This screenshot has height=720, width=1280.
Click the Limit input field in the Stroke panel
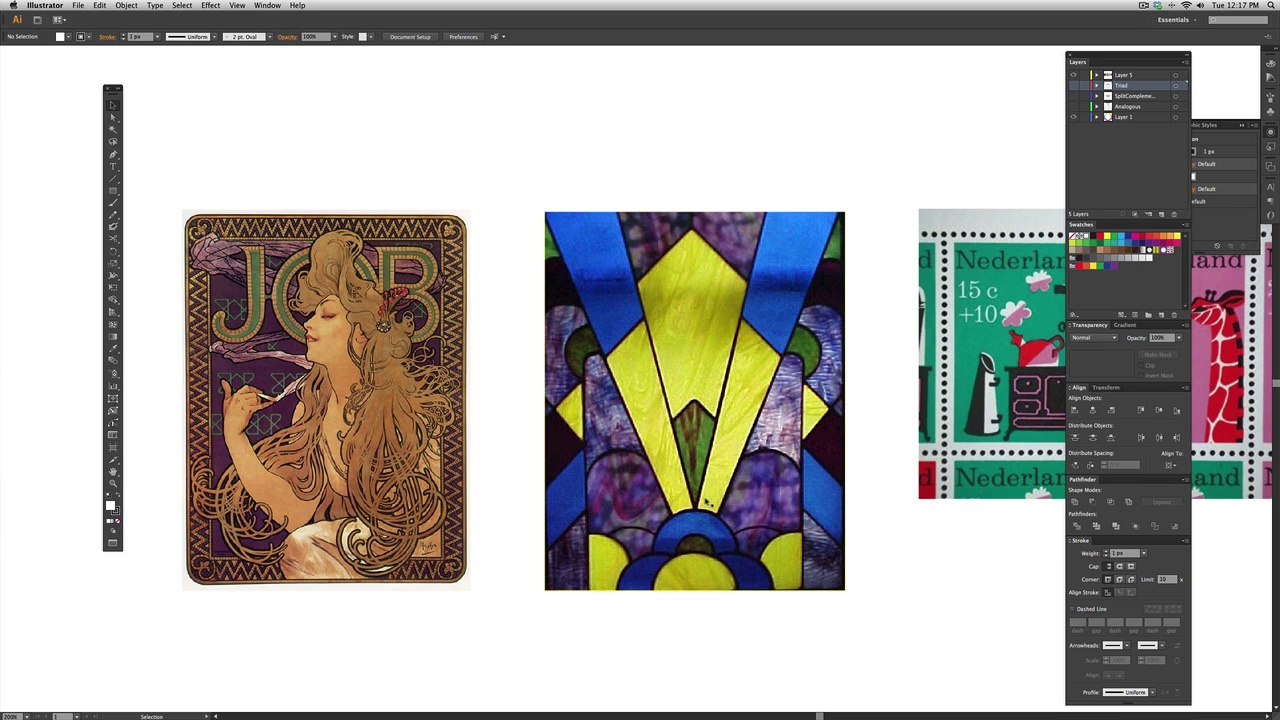click(1167, 579)
